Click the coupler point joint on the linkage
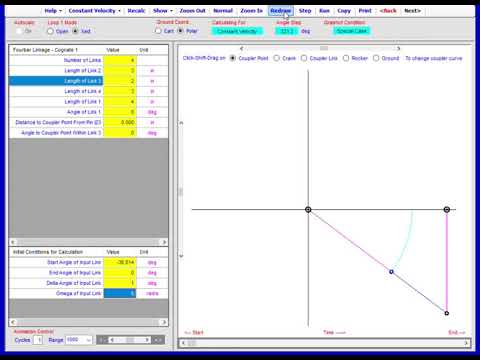The height and width of the screenshot is (360, 480). [x=391, y=272]
